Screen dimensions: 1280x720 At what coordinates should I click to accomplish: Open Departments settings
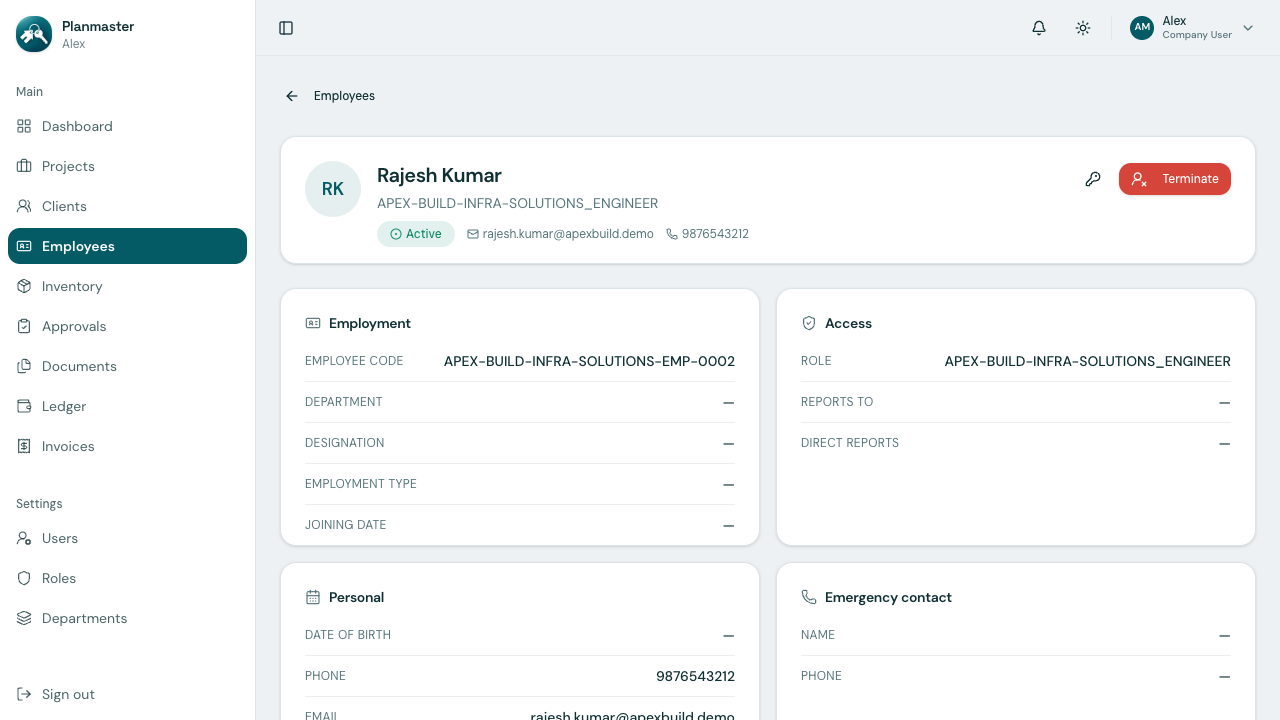(x=127, y=618)
